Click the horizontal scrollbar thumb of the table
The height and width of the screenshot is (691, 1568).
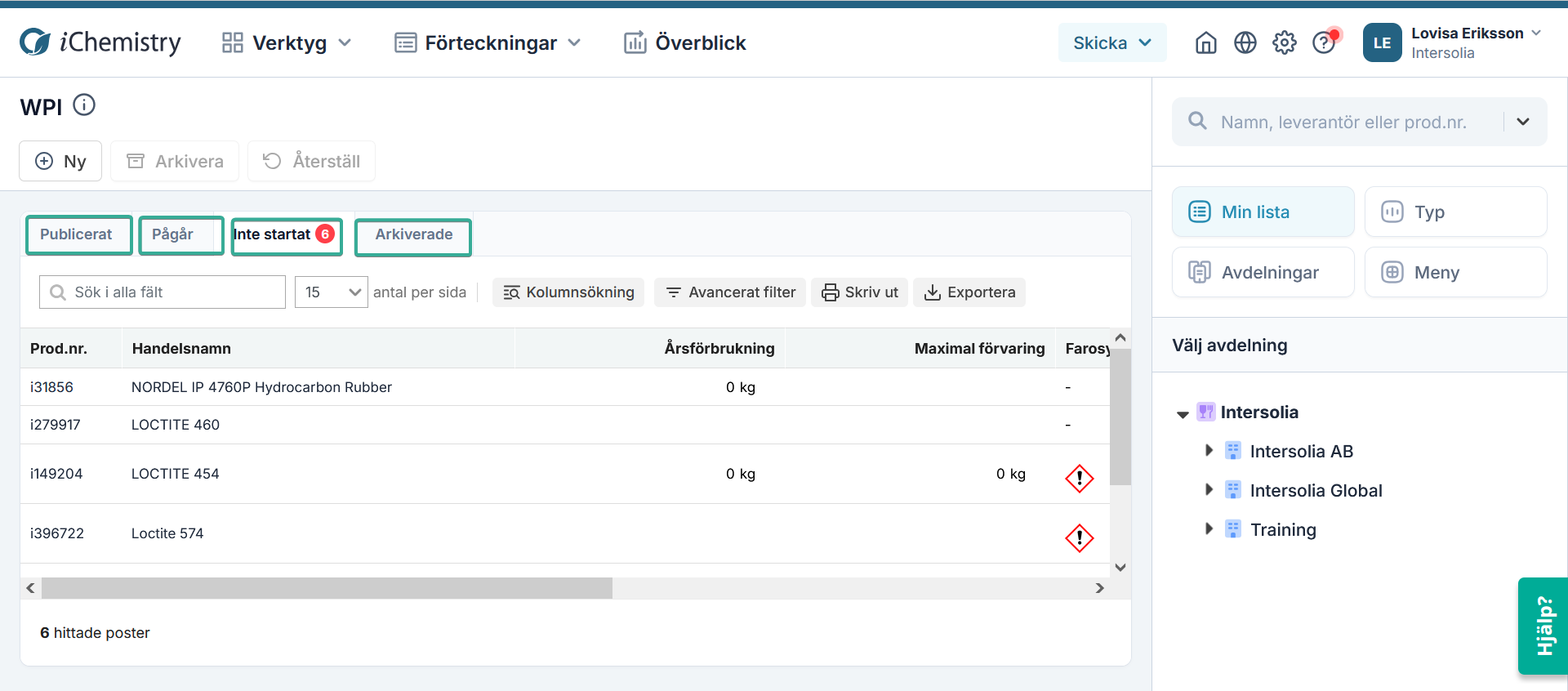(327, 588)
